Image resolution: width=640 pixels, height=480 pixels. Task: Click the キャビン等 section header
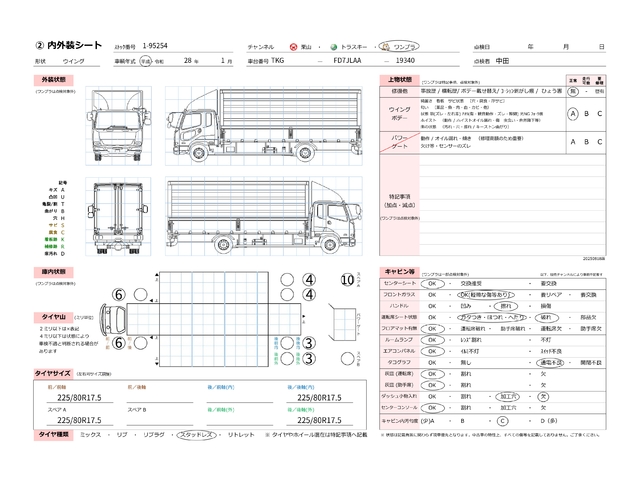[401, 271]
